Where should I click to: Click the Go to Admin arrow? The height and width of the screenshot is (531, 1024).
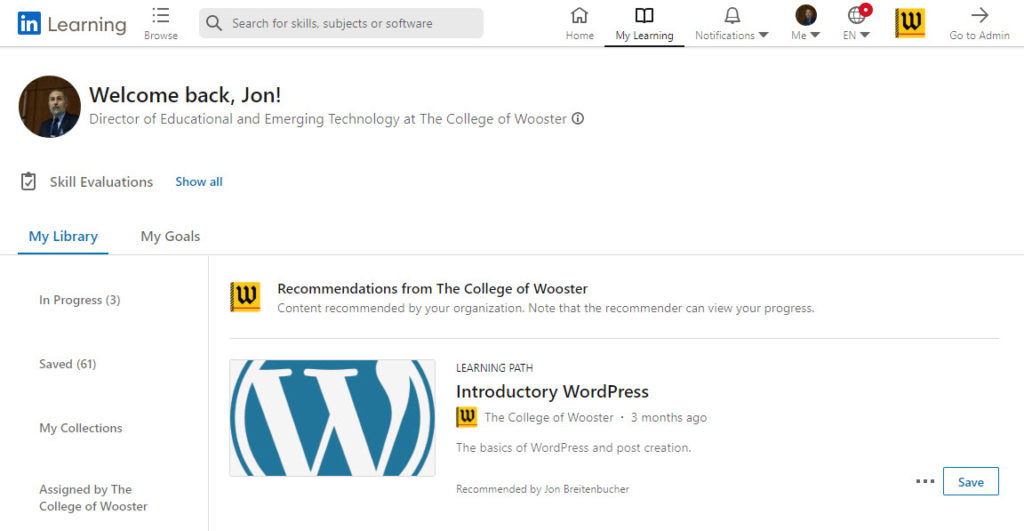[979, 15]
